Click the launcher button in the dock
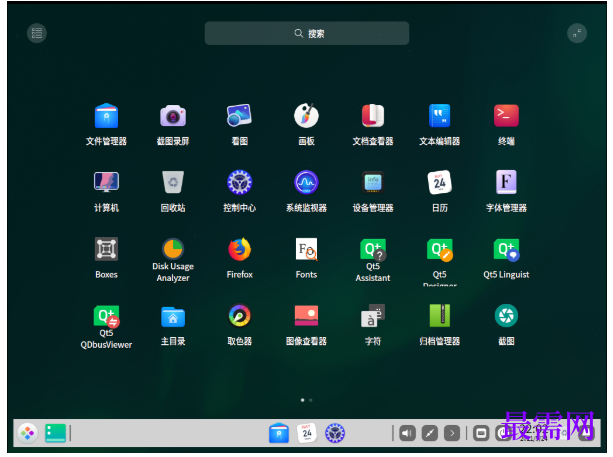 [x=27, y=433]
